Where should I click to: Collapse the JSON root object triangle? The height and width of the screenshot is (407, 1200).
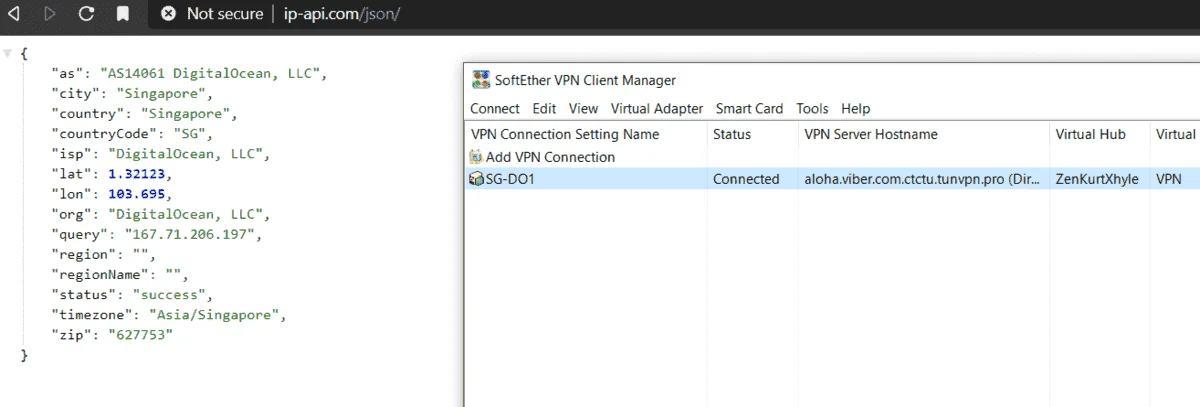8,52
